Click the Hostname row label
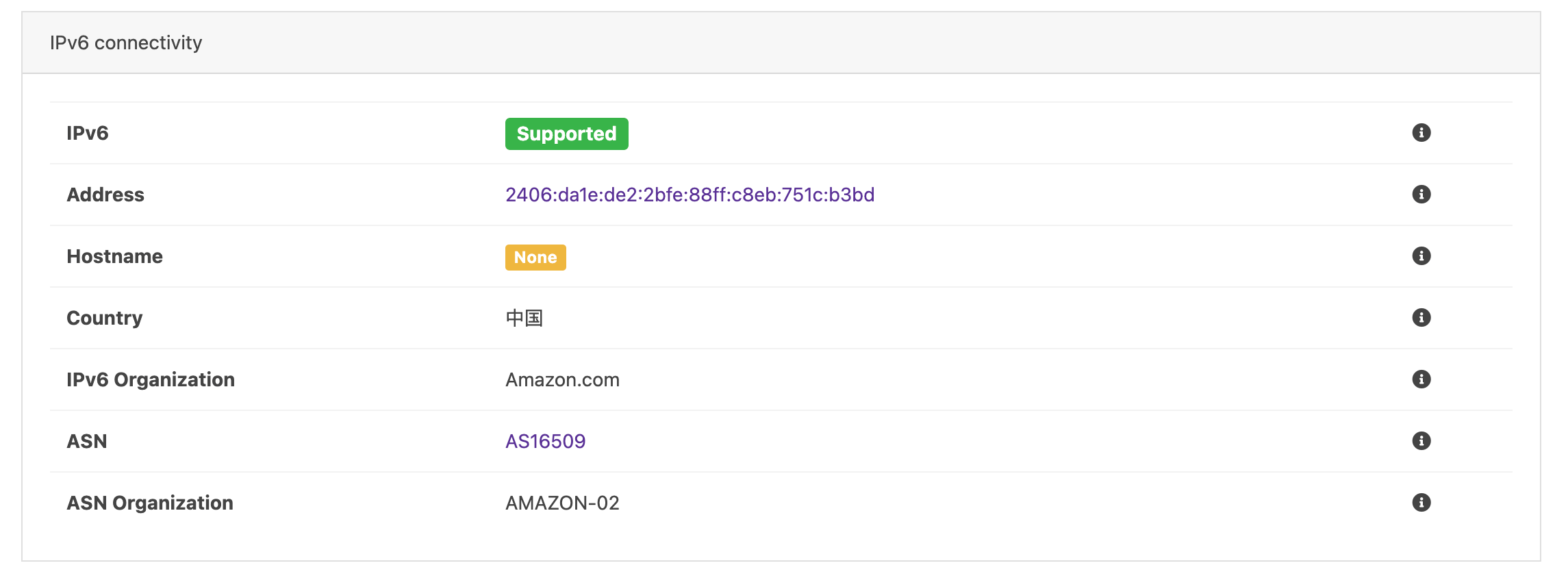Viewport: 1568px width, 574px height. (x=114, y=257)
